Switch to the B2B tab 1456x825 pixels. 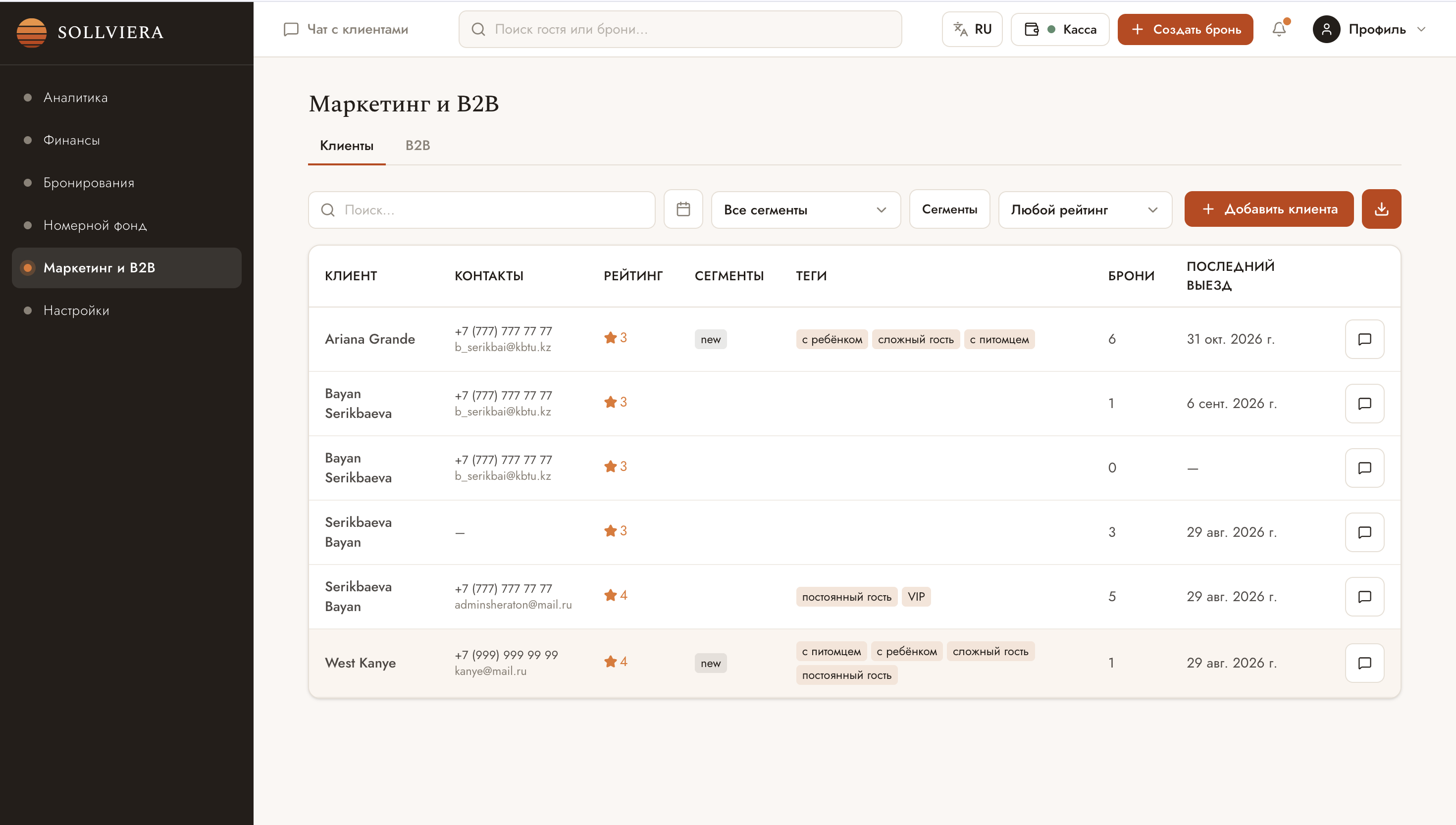[x=417, y=146]
